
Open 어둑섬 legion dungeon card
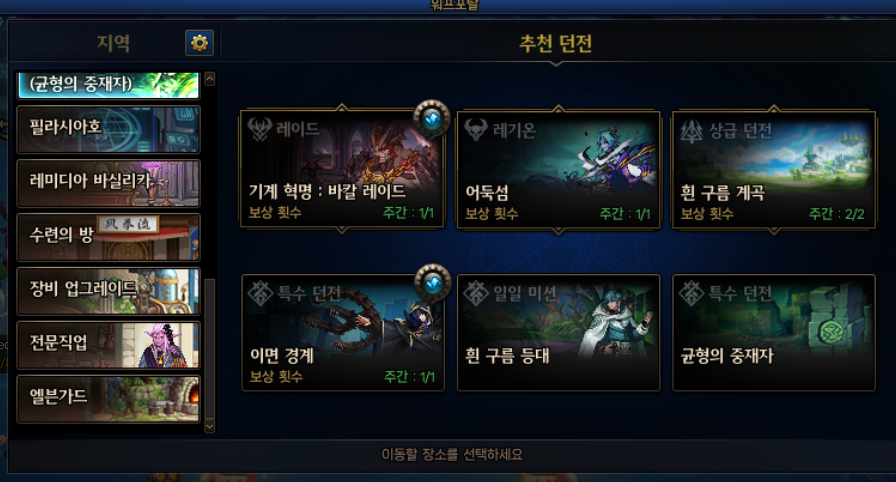click(559, 170)
